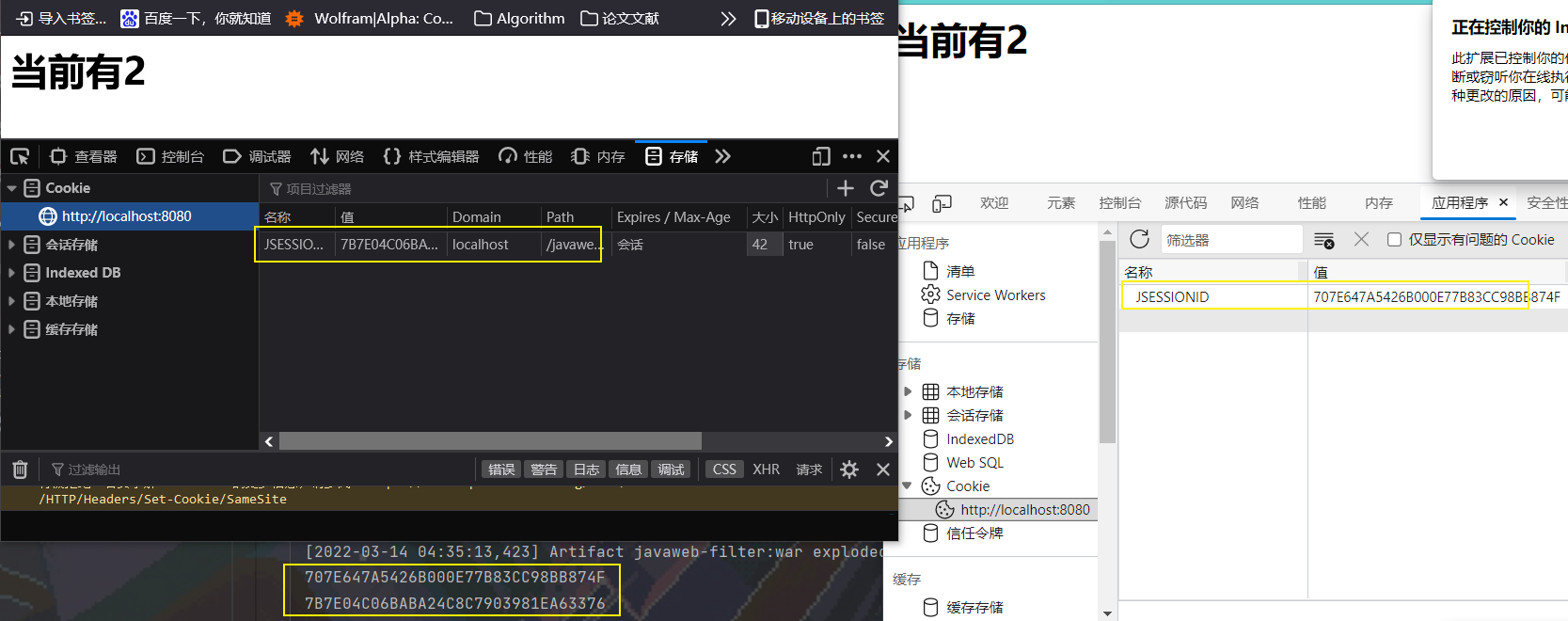Open the 百度一下，你就知道 bookmark
The width and height of the screenshot is (1568, 621).
pyautogui.click(x=196, y=18)
